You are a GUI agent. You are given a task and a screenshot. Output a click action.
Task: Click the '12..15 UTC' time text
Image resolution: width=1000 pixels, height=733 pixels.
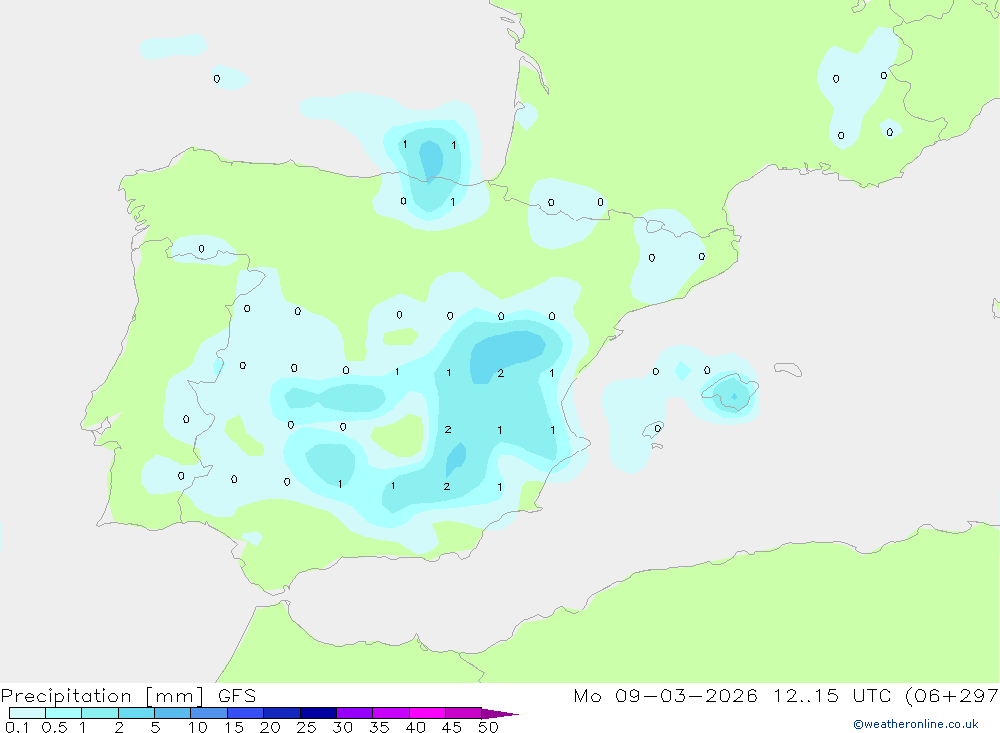tap(832, 695)
